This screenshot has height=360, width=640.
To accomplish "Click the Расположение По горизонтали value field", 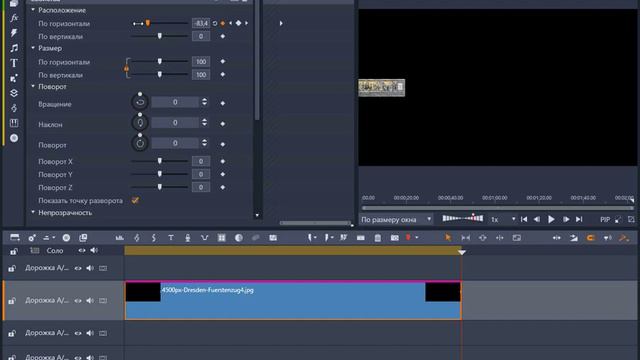I will tap(201, 23).
